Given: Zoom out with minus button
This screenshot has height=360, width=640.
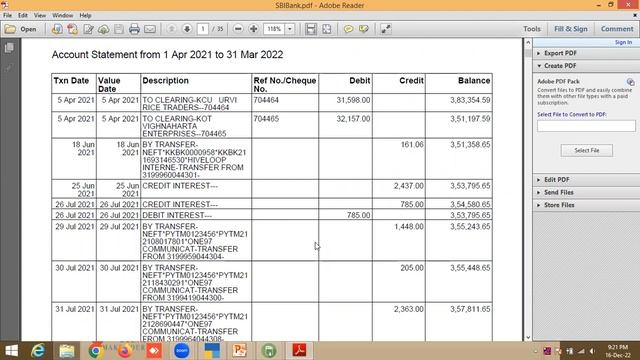Looking at the screenshot, I should [x=238, y=29].
